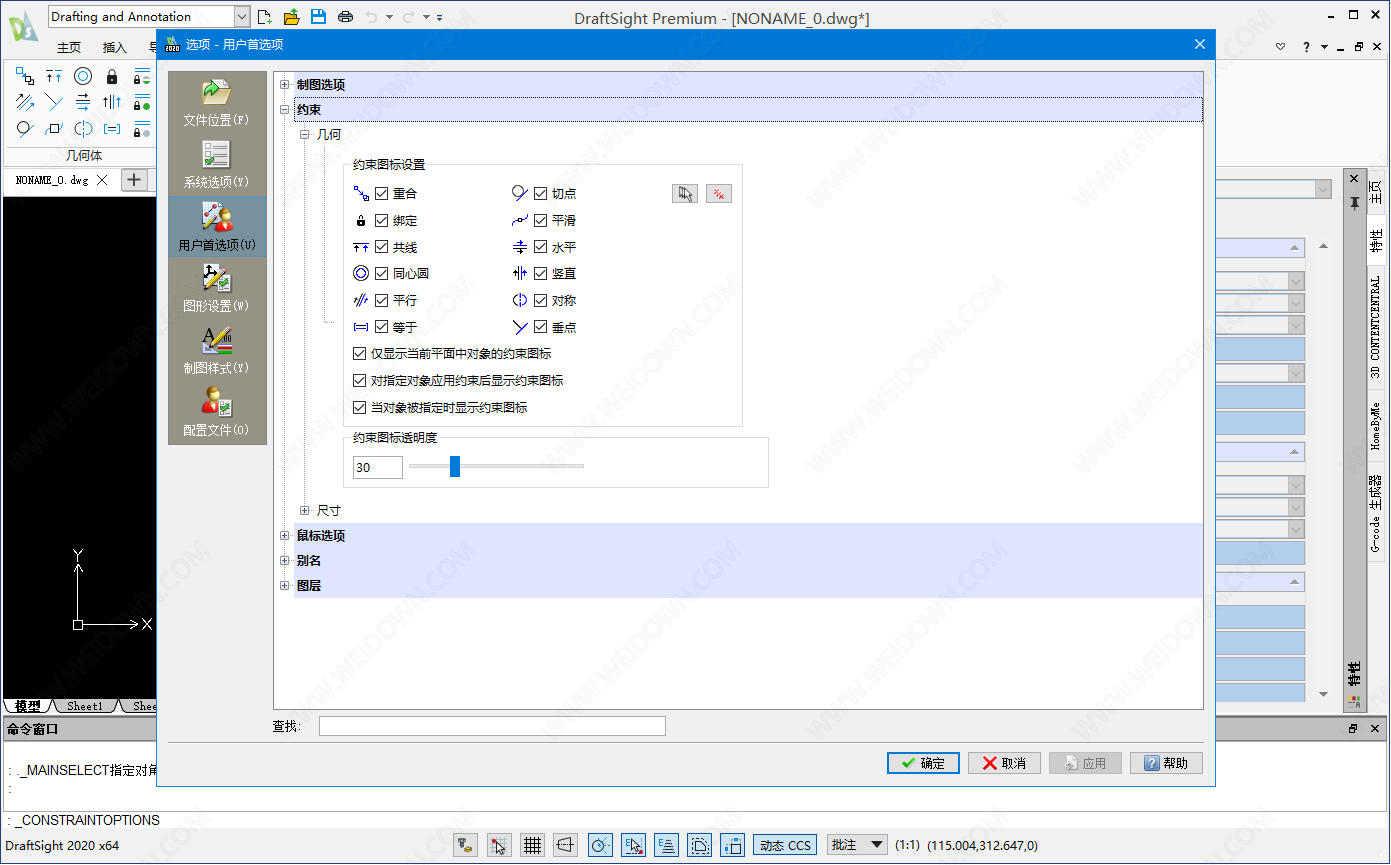Toggle the grid display icon in the status bar

pyautogui.click(x=533, y=845)
